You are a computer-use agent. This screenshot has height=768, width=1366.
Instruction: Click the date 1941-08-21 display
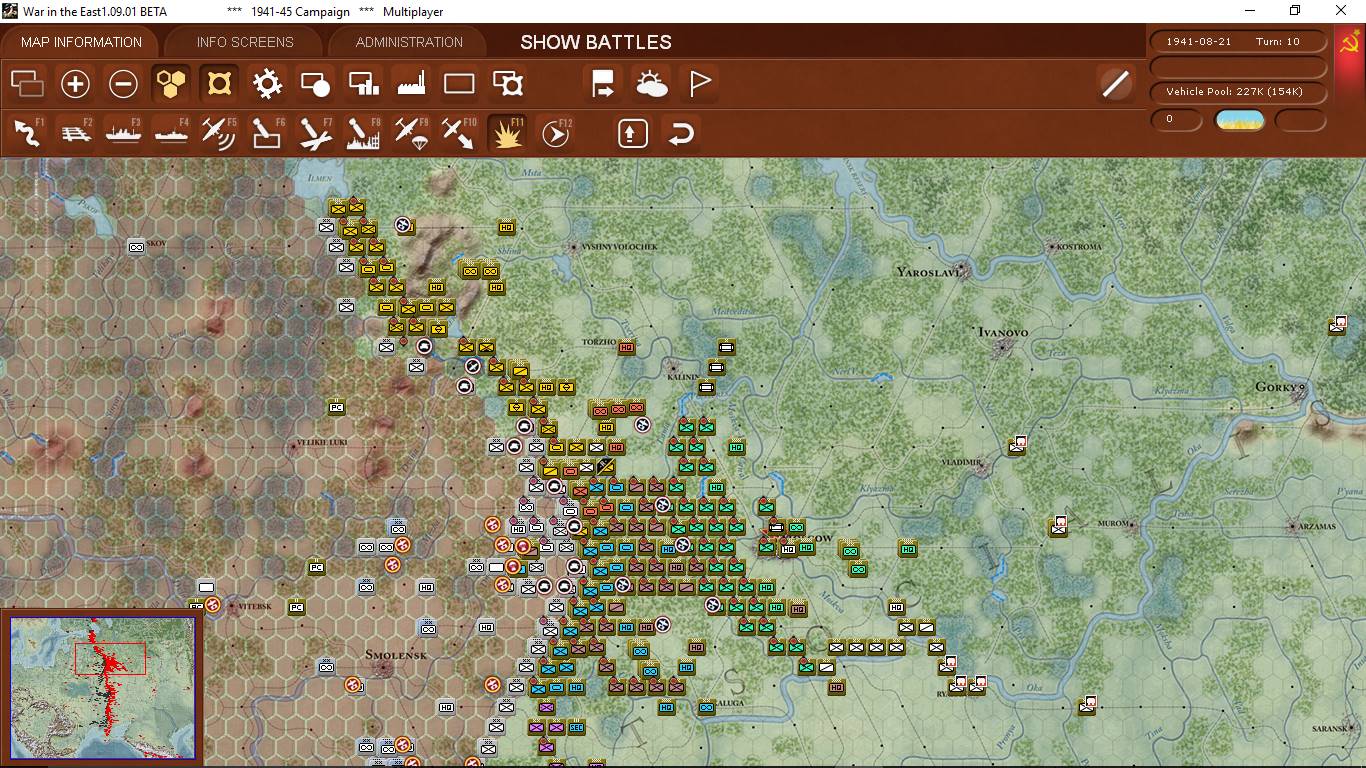click(1198, 42)
